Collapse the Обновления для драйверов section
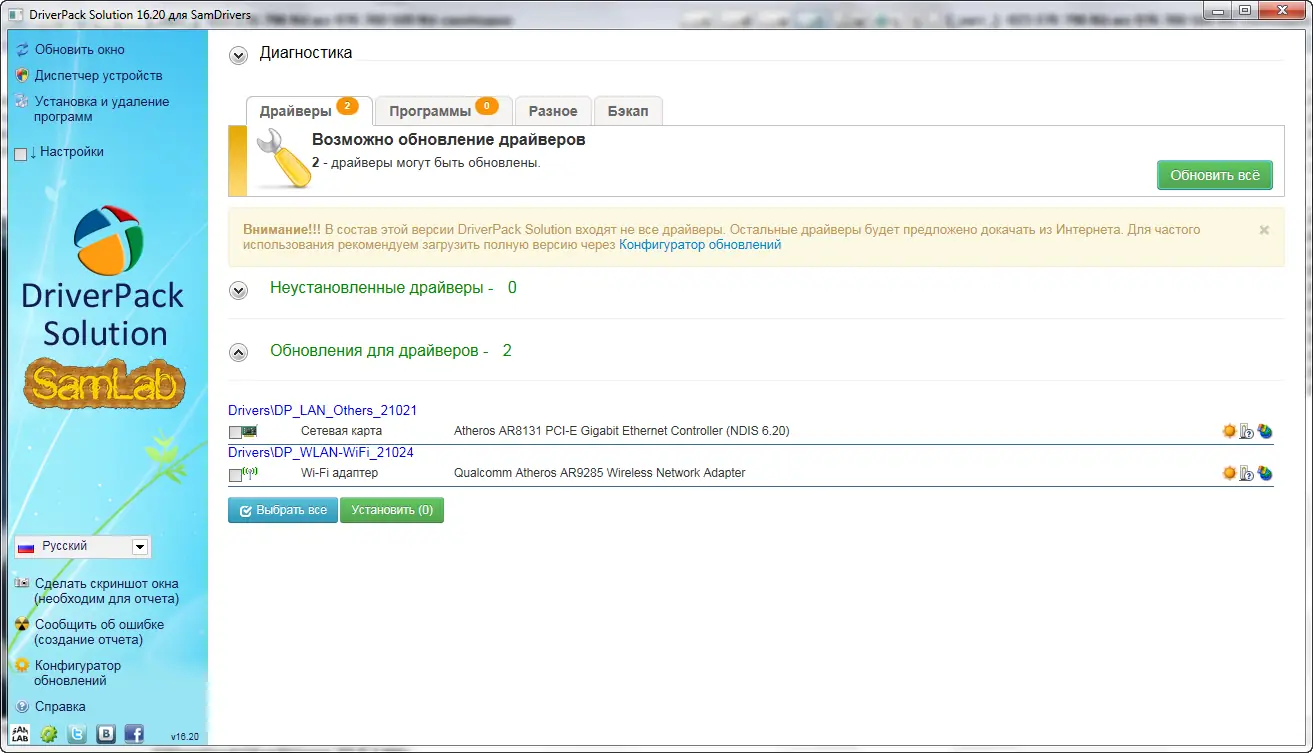1313x753 pixels. 238,352
